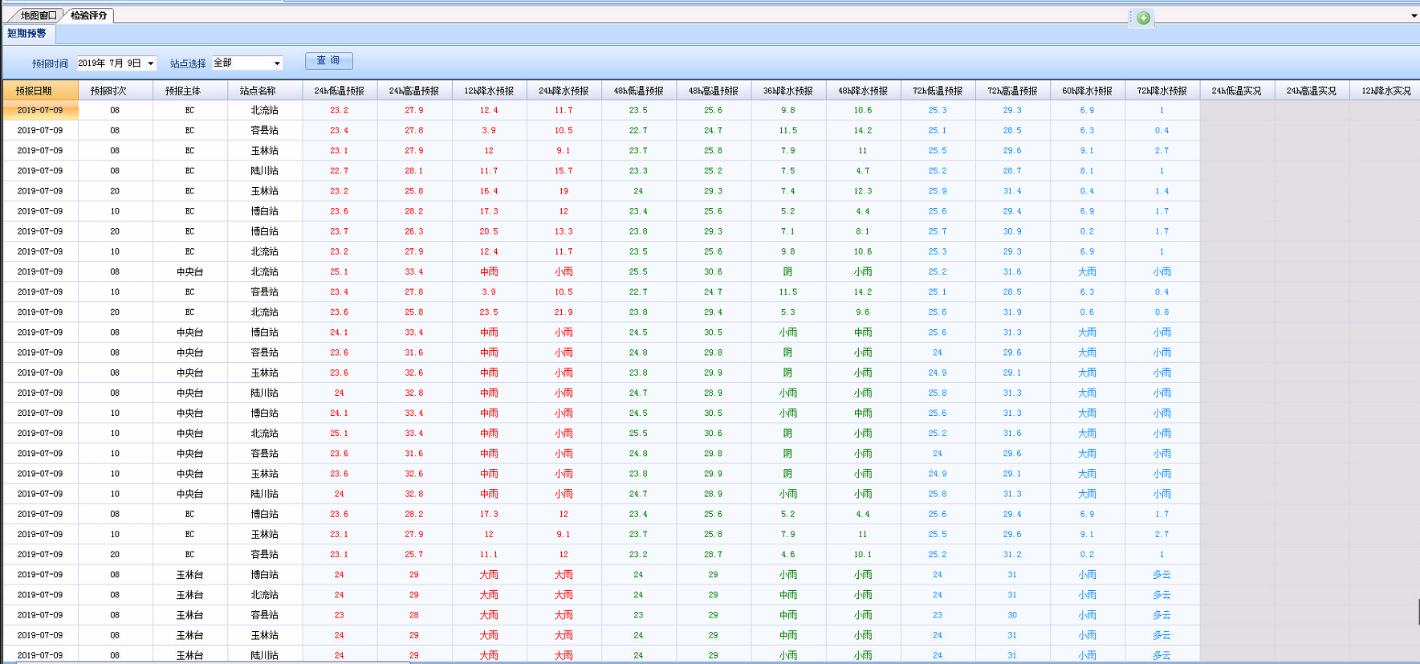Select the 48h高温预报 column header
The height and width of the screenshot is (664, 1420).
[713, 90]
